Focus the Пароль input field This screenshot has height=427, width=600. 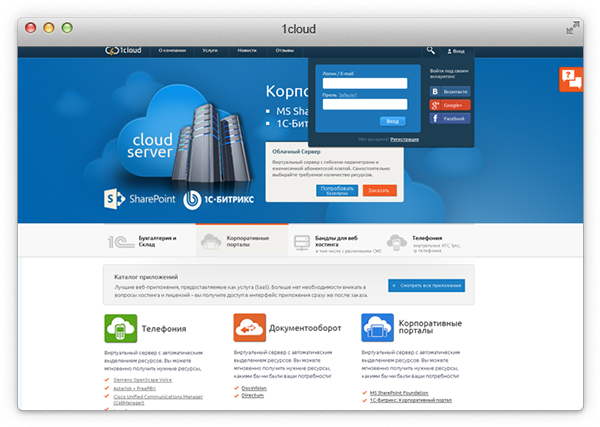[x=365, y=104]
